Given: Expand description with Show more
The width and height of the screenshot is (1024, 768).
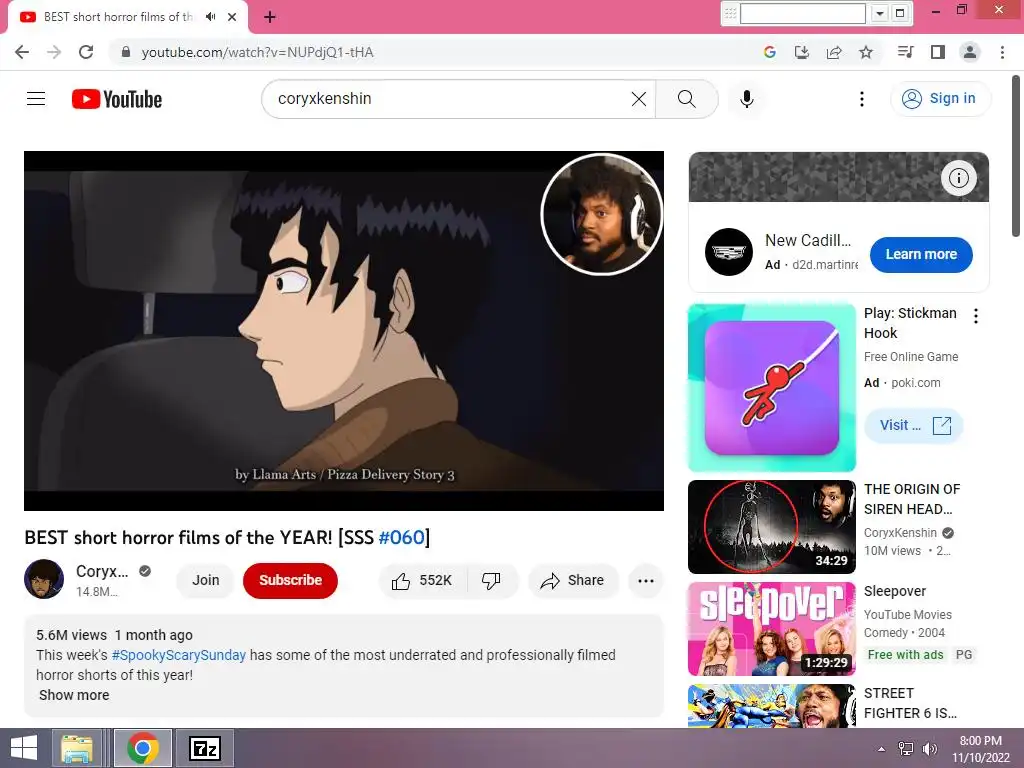Looking at the screenshot, I should point(74,695).
